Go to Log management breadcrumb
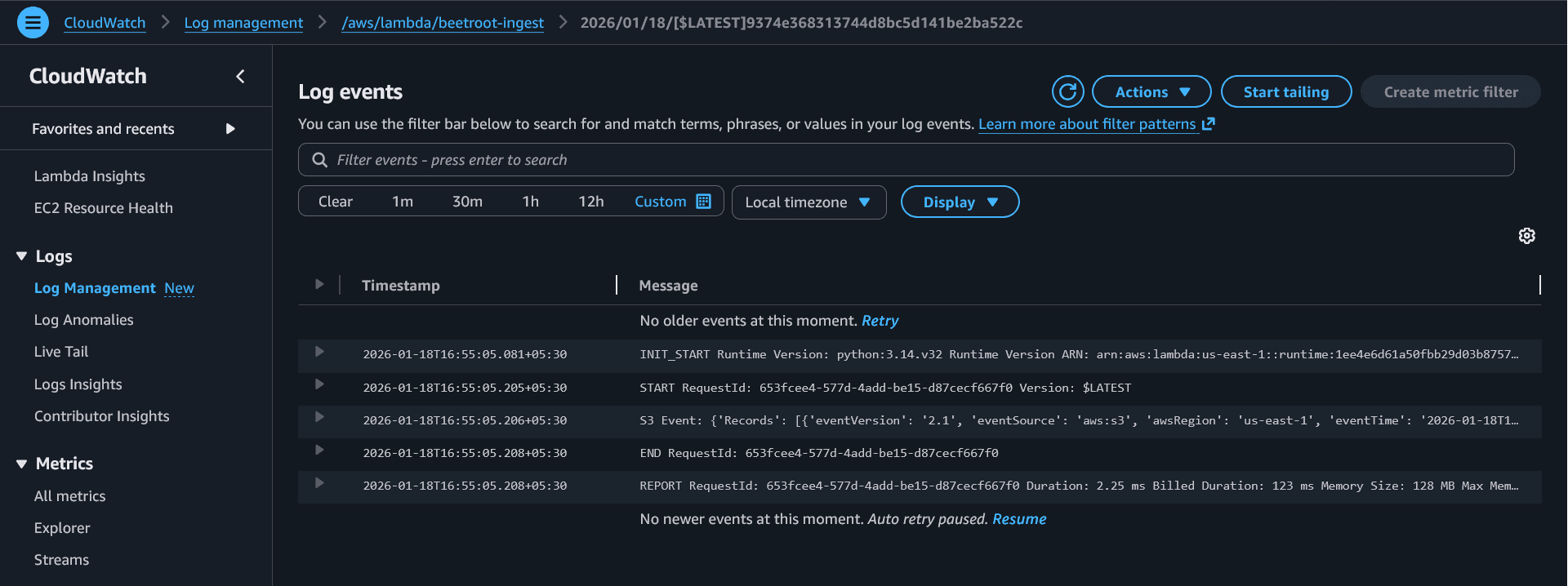 [x=243, y=23]
